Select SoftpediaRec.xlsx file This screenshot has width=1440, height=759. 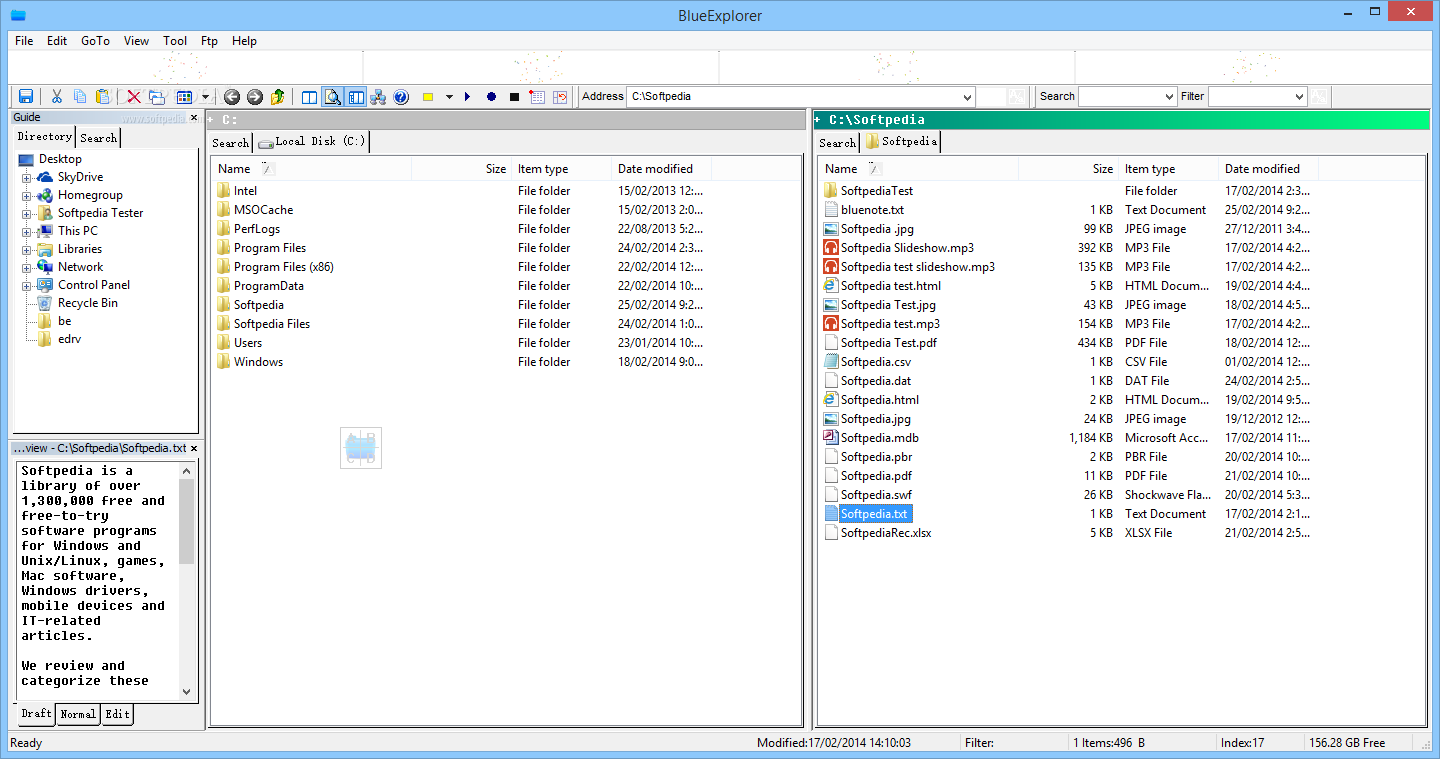[886, 533]
